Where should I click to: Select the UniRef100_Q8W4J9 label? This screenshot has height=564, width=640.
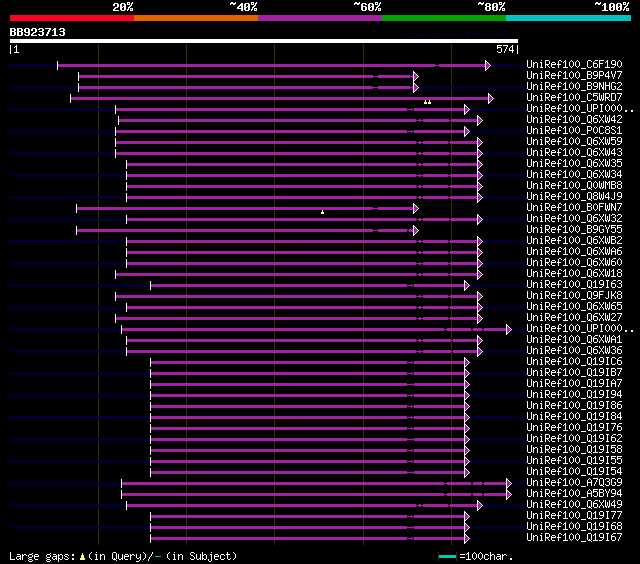tap(574, 197)
